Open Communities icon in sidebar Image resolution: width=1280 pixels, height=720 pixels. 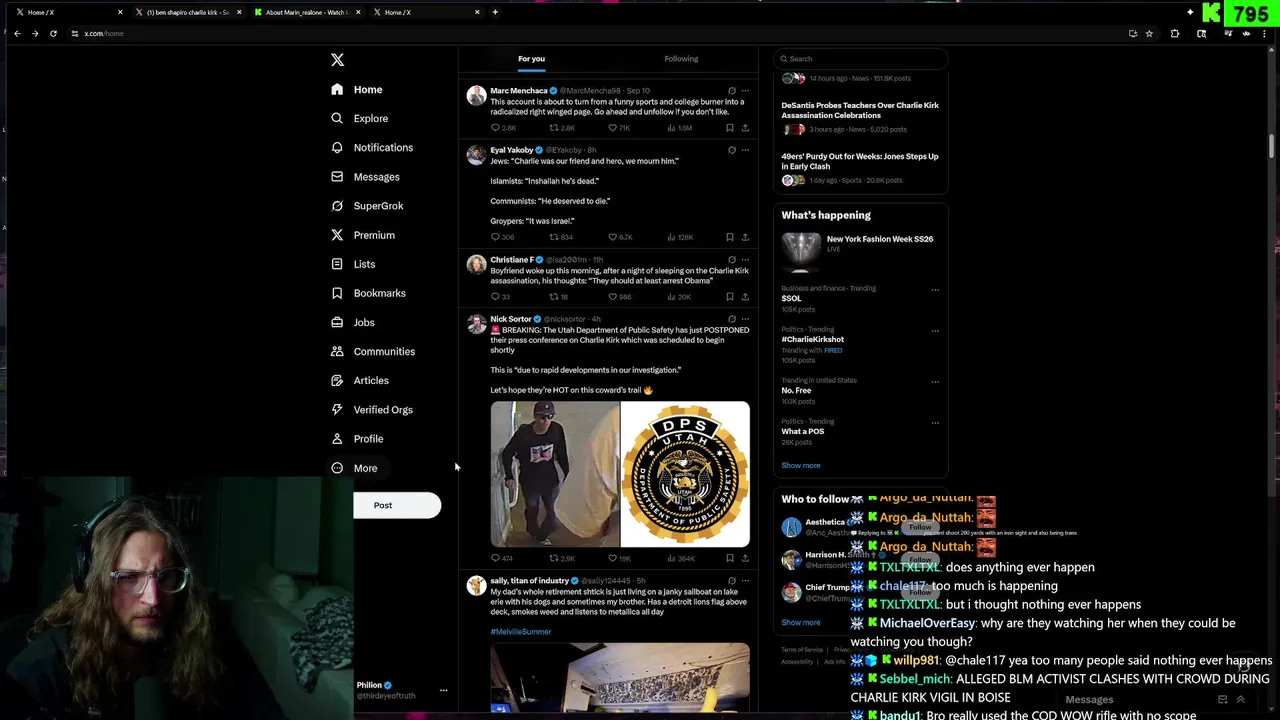click(x=337, y=351)
